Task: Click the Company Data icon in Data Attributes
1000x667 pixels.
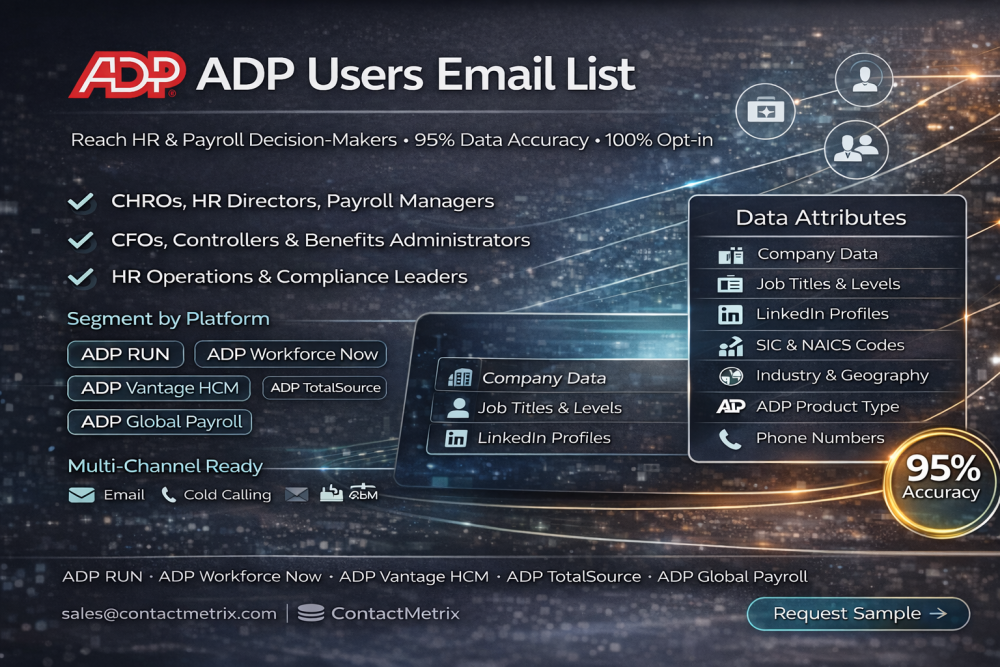Action: pos(731,255)
